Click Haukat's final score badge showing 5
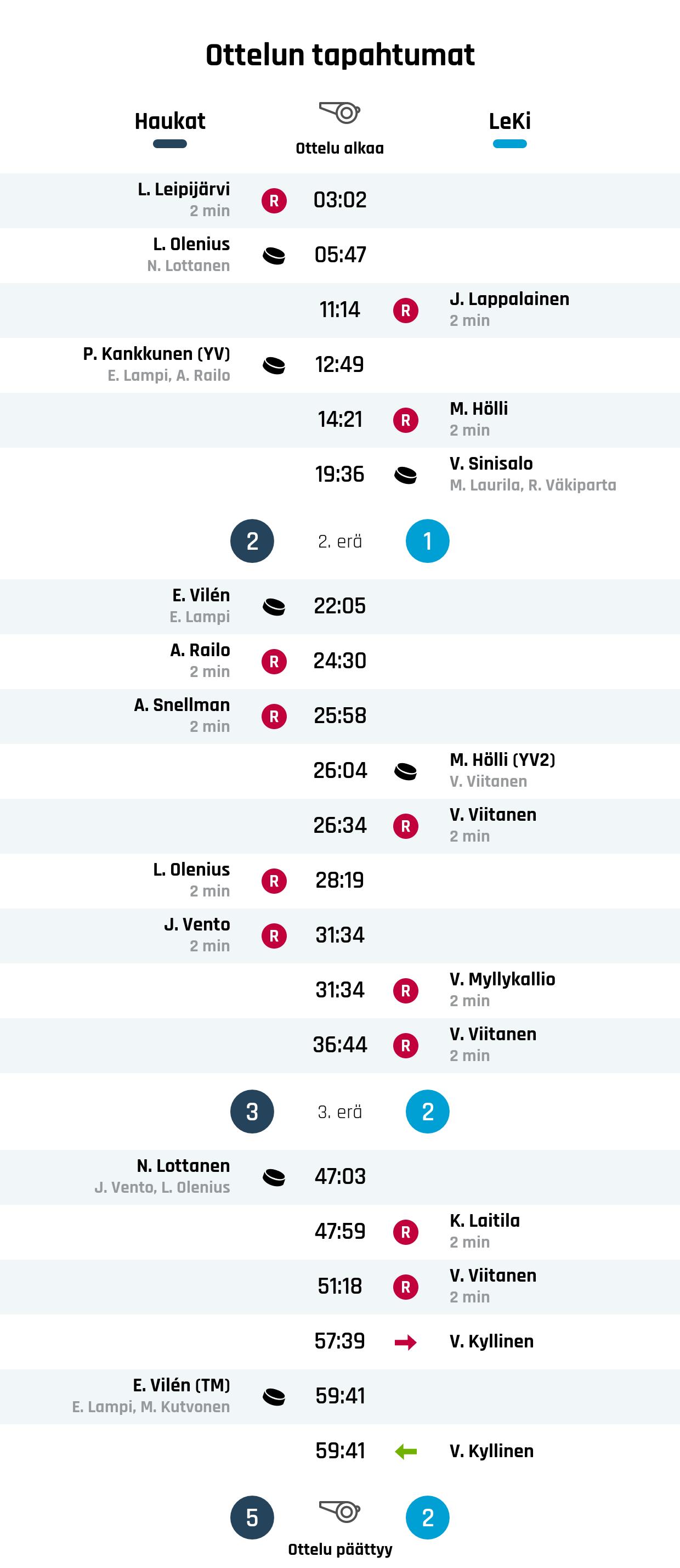 (252, 1518)
